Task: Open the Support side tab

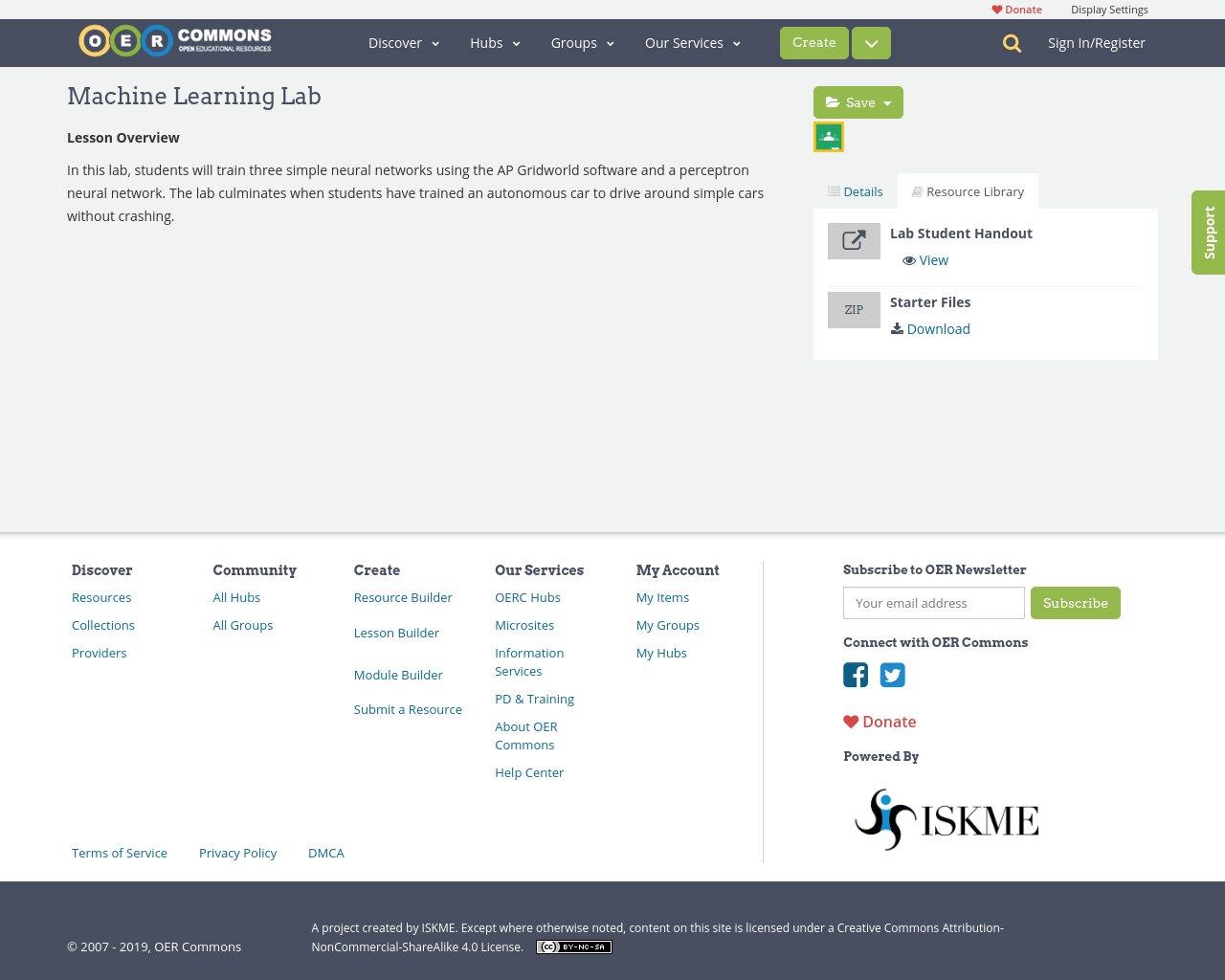Action: [1209, 233]
